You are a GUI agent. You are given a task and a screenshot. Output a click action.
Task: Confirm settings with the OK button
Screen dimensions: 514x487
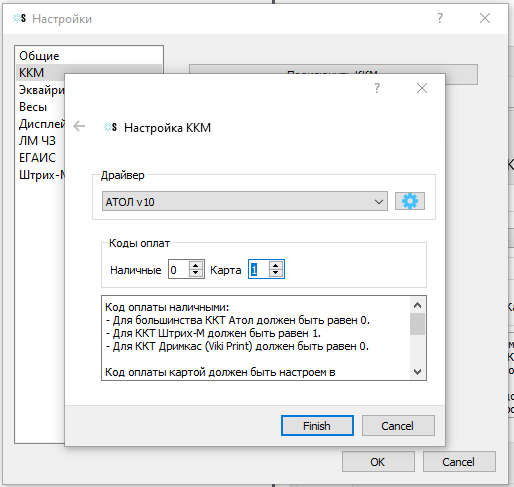[378, 462]
